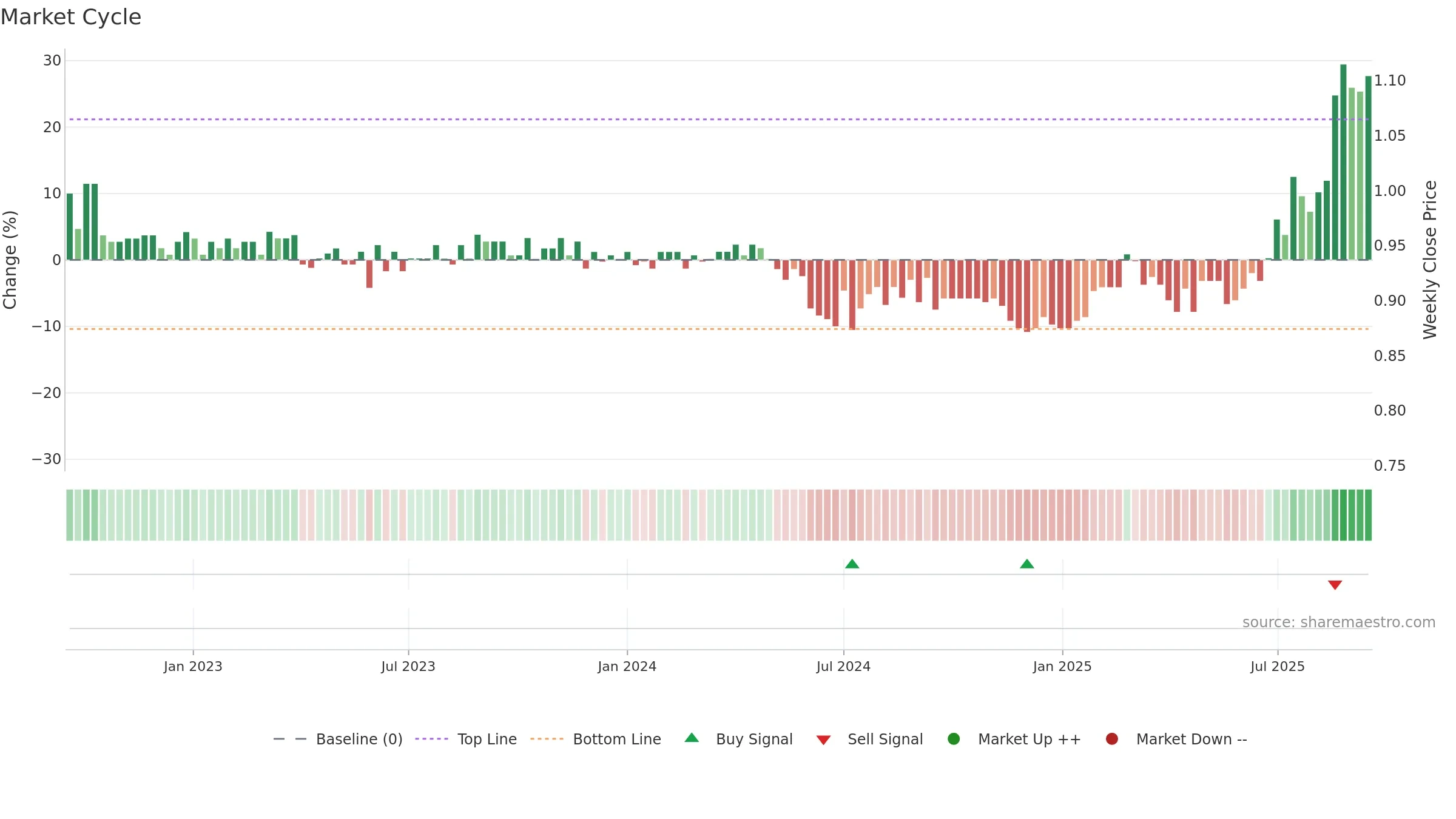This screenshot has width=1456, height=819.
Task: Click the Change (%) axis title
Action: click(10, 260)
